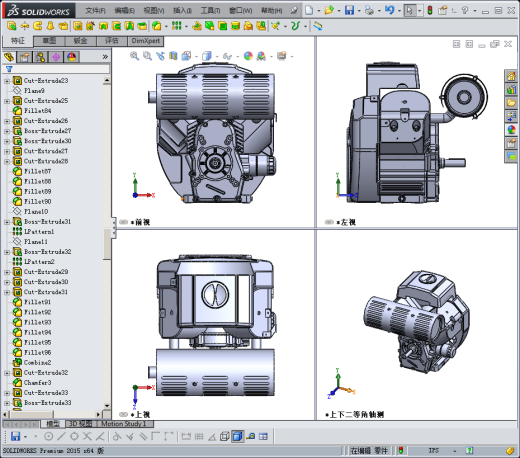The height and width of the screenshot is (458, 520).
Task: Open the DisplayManager color wheel tab
Action: (72, 57)
